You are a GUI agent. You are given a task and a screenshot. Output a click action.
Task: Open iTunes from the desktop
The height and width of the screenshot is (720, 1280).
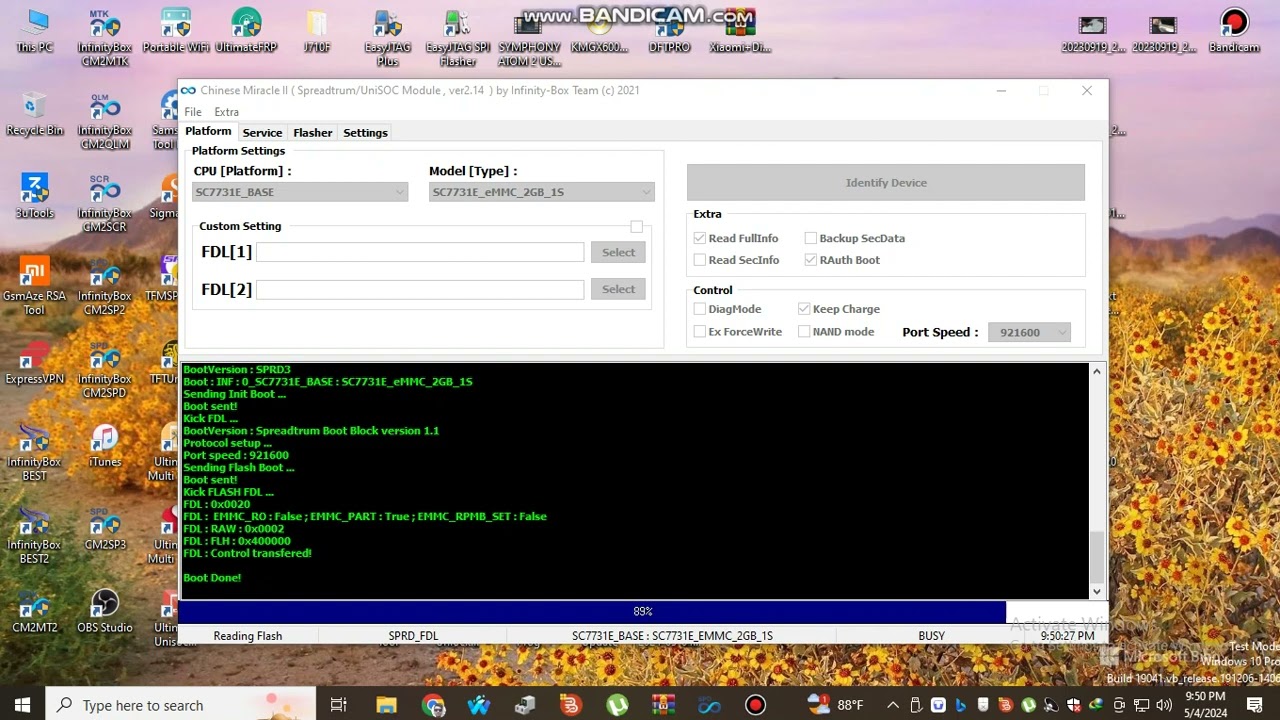click(x=104, y=446)
